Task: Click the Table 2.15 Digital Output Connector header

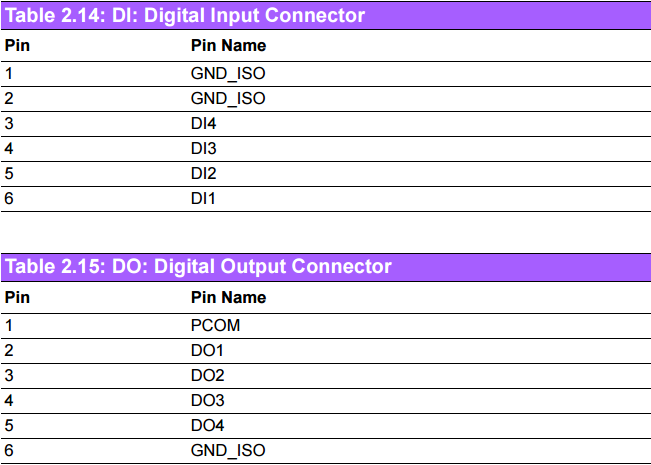Action: (198, 267)
